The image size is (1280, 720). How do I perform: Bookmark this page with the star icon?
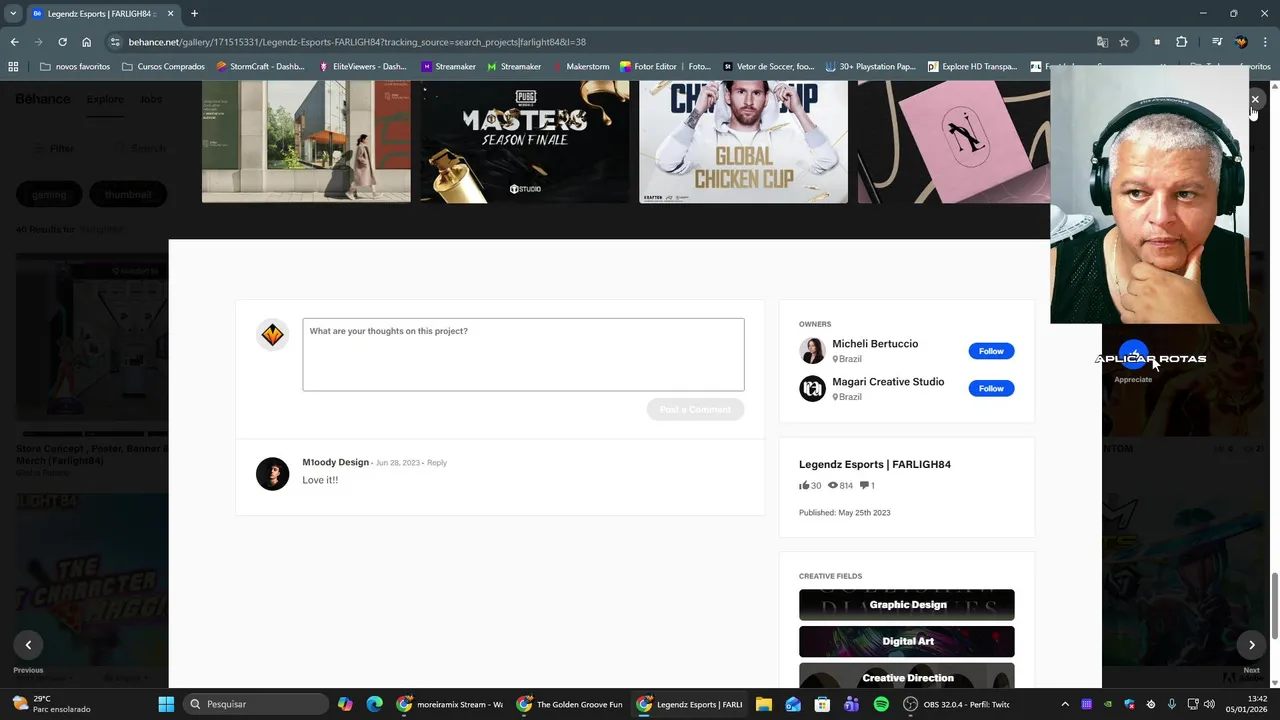pos(1124,42)
